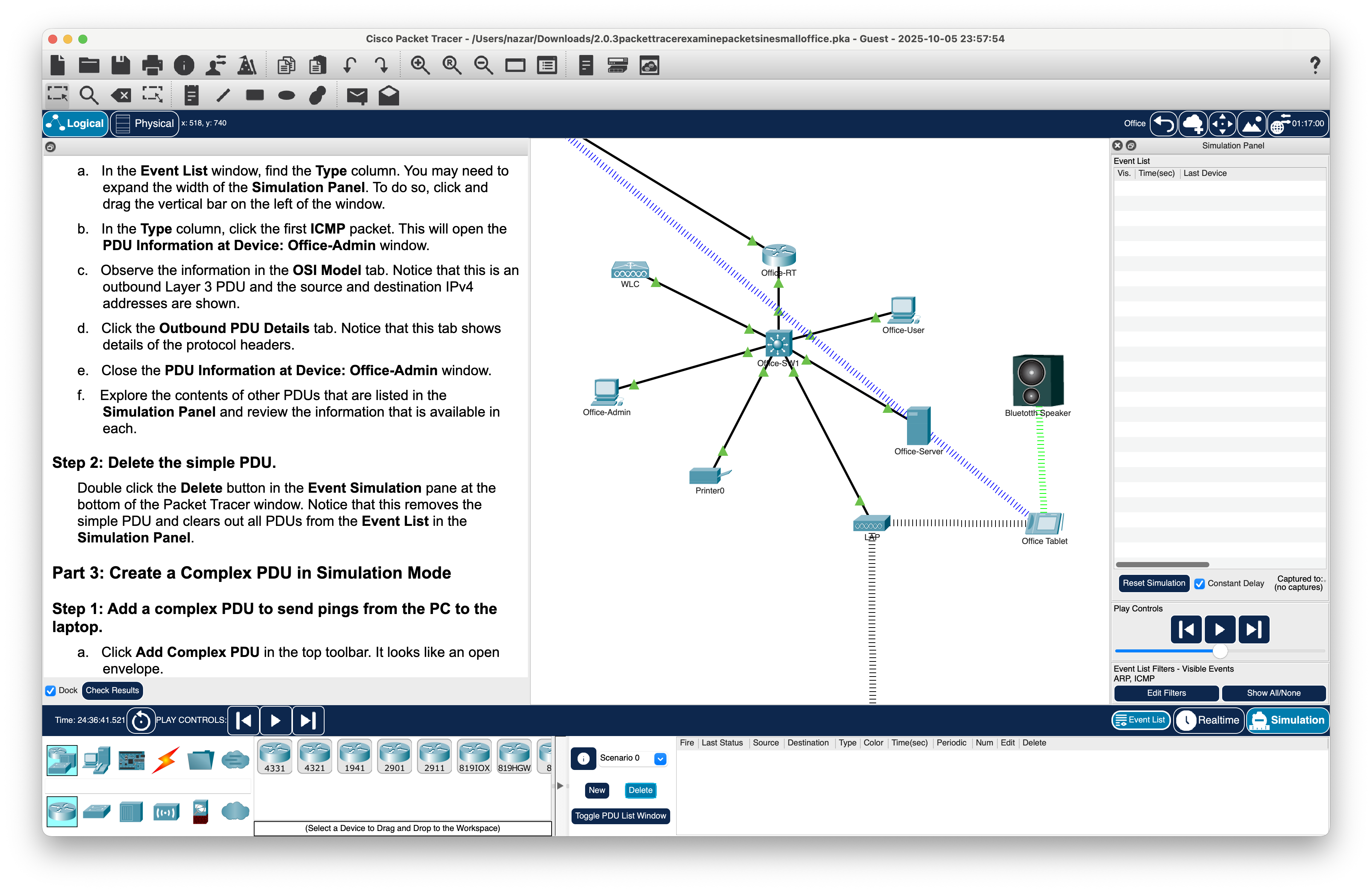Select the Inspect magnifier tool
The height and width of the screenshot is (892, 1372).
pyautogui.click(x=89, y=95)
